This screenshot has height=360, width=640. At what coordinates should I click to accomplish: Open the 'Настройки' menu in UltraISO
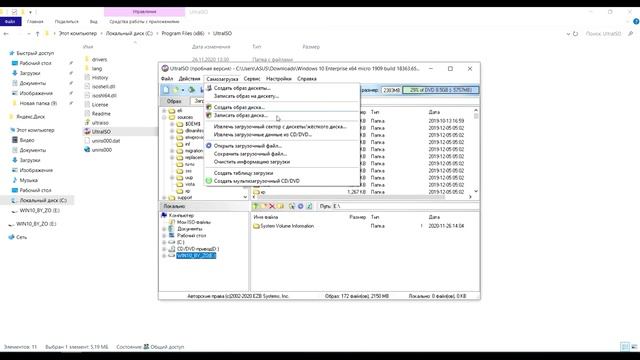coord(278,79)
